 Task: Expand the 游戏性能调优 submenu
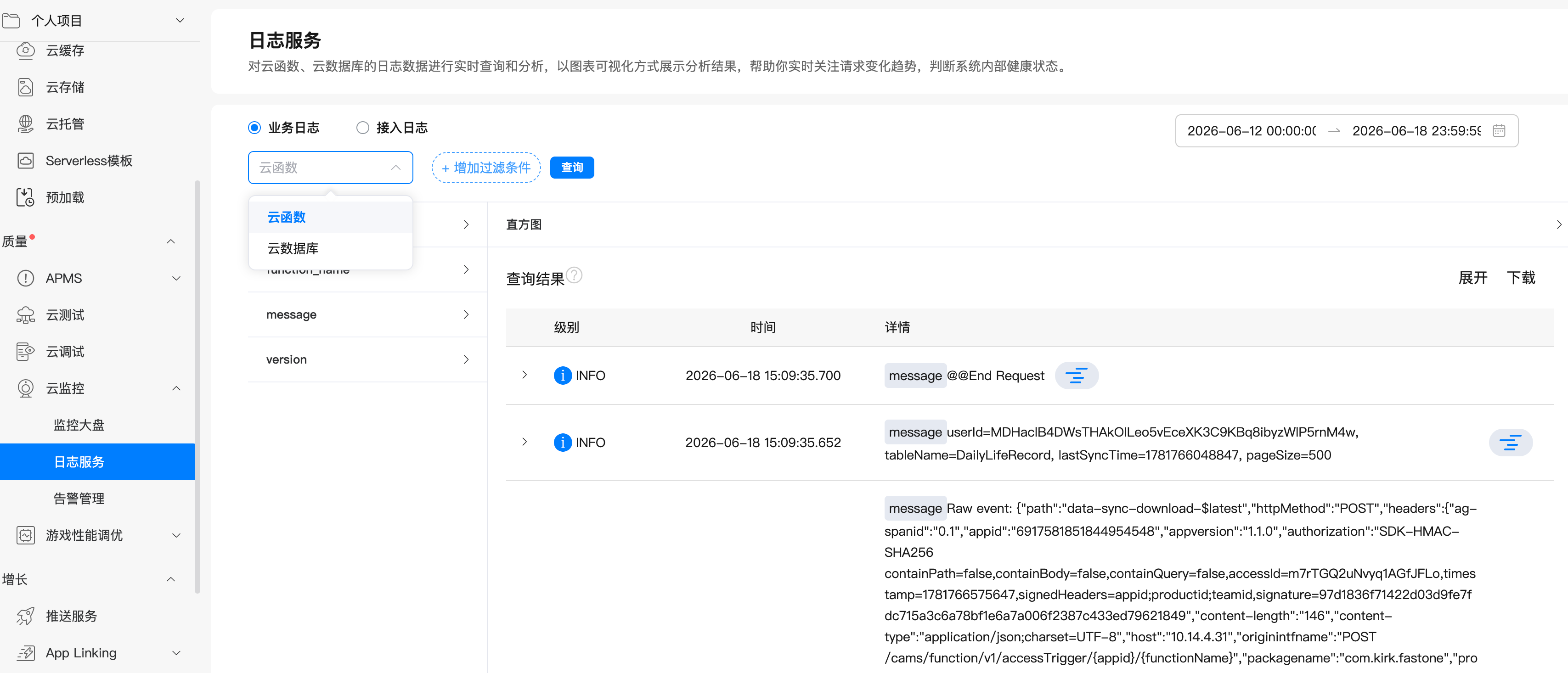(x=176, y=535)
